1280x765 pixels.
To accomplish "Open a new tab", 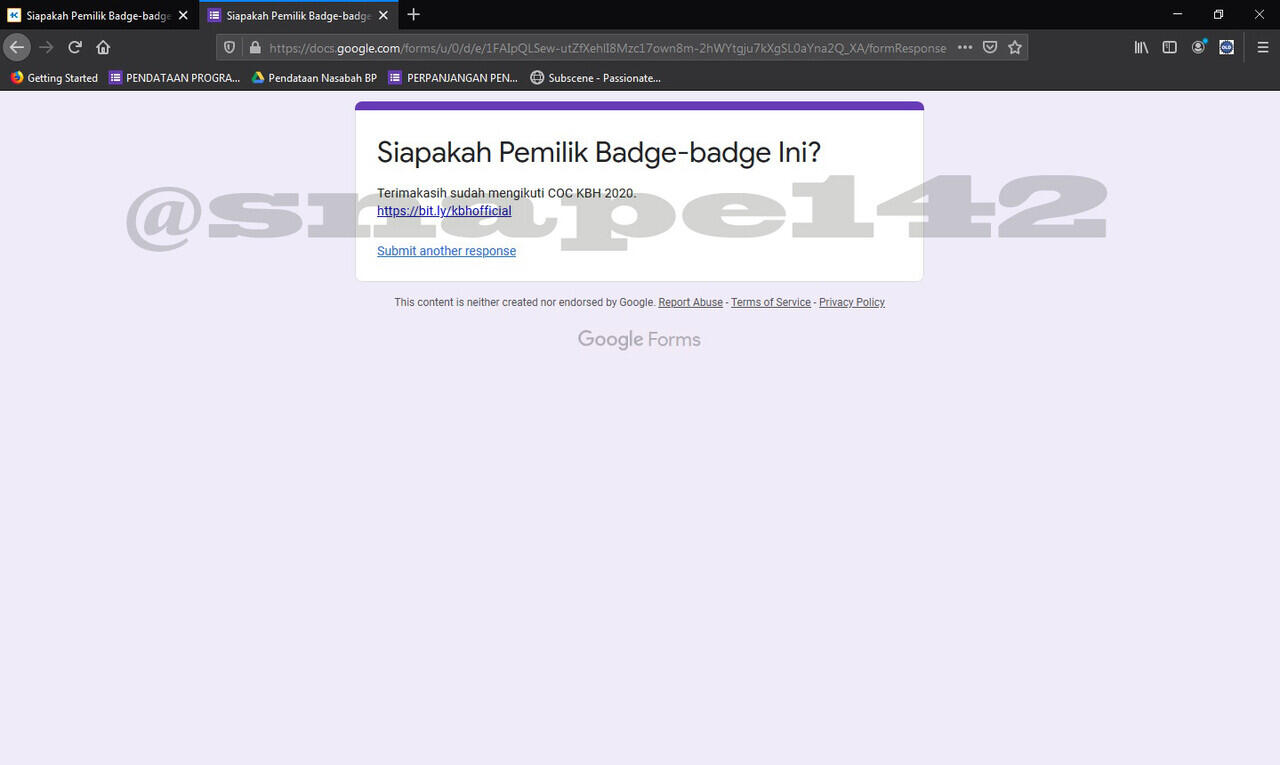I will click(x=413, y=15).
